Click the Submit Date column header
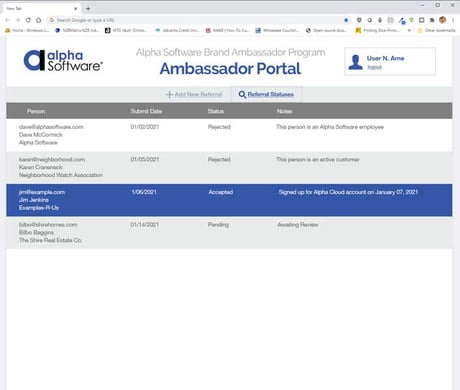This screenshot has width=460, height=390. [x=146, y=111]
